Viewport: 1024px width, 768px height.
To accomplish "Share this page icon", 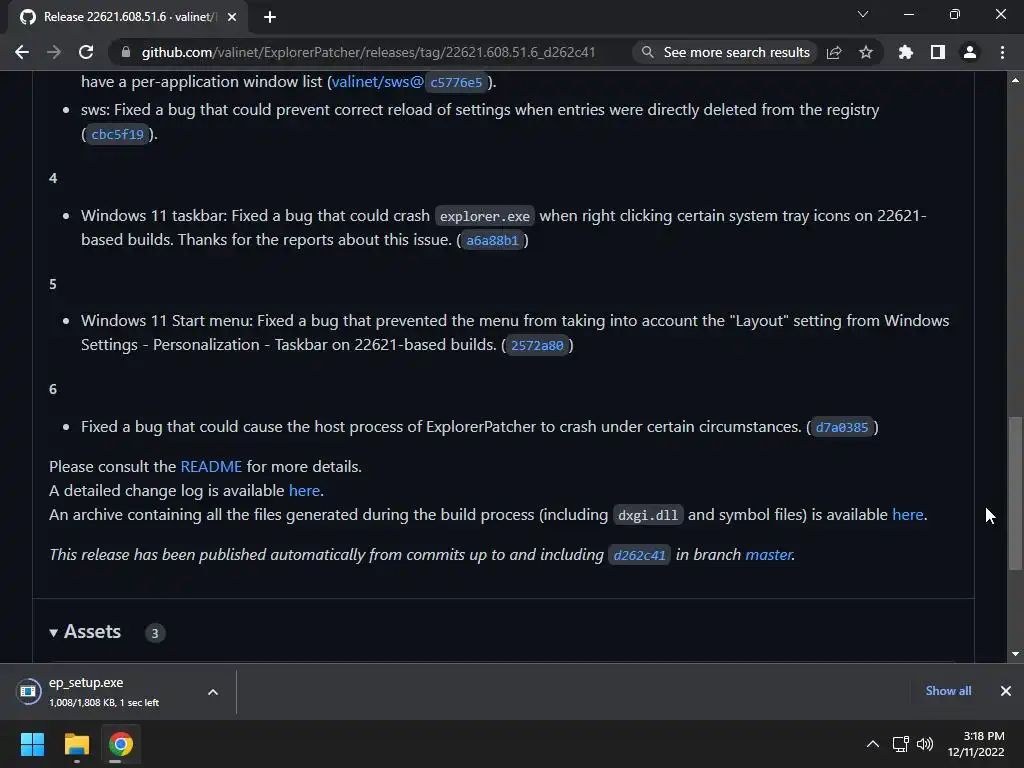I will 834,52.
